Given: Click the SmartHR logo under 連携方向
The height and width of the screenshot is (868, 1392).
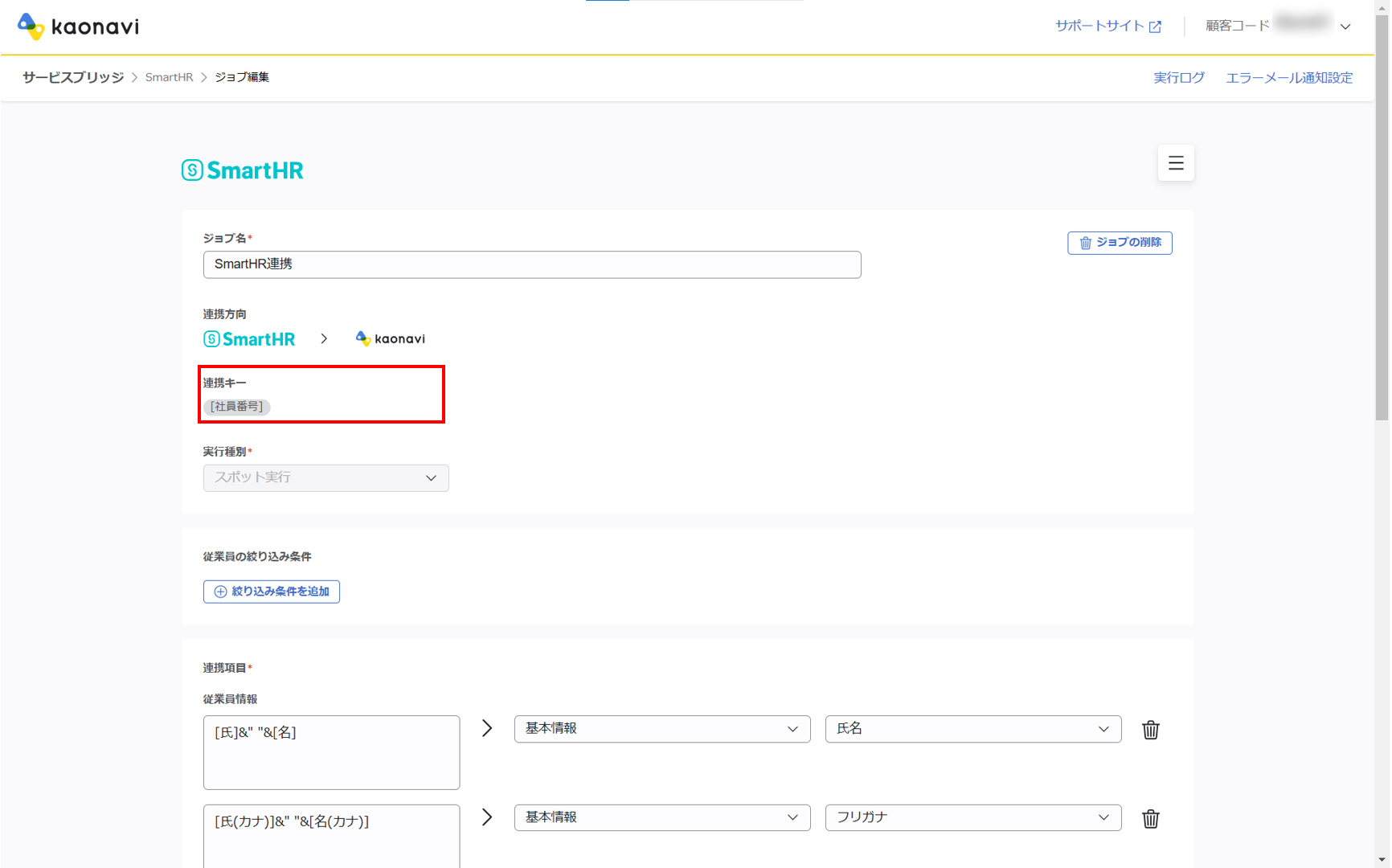Looking at the screenshot, I should (249, 339).
